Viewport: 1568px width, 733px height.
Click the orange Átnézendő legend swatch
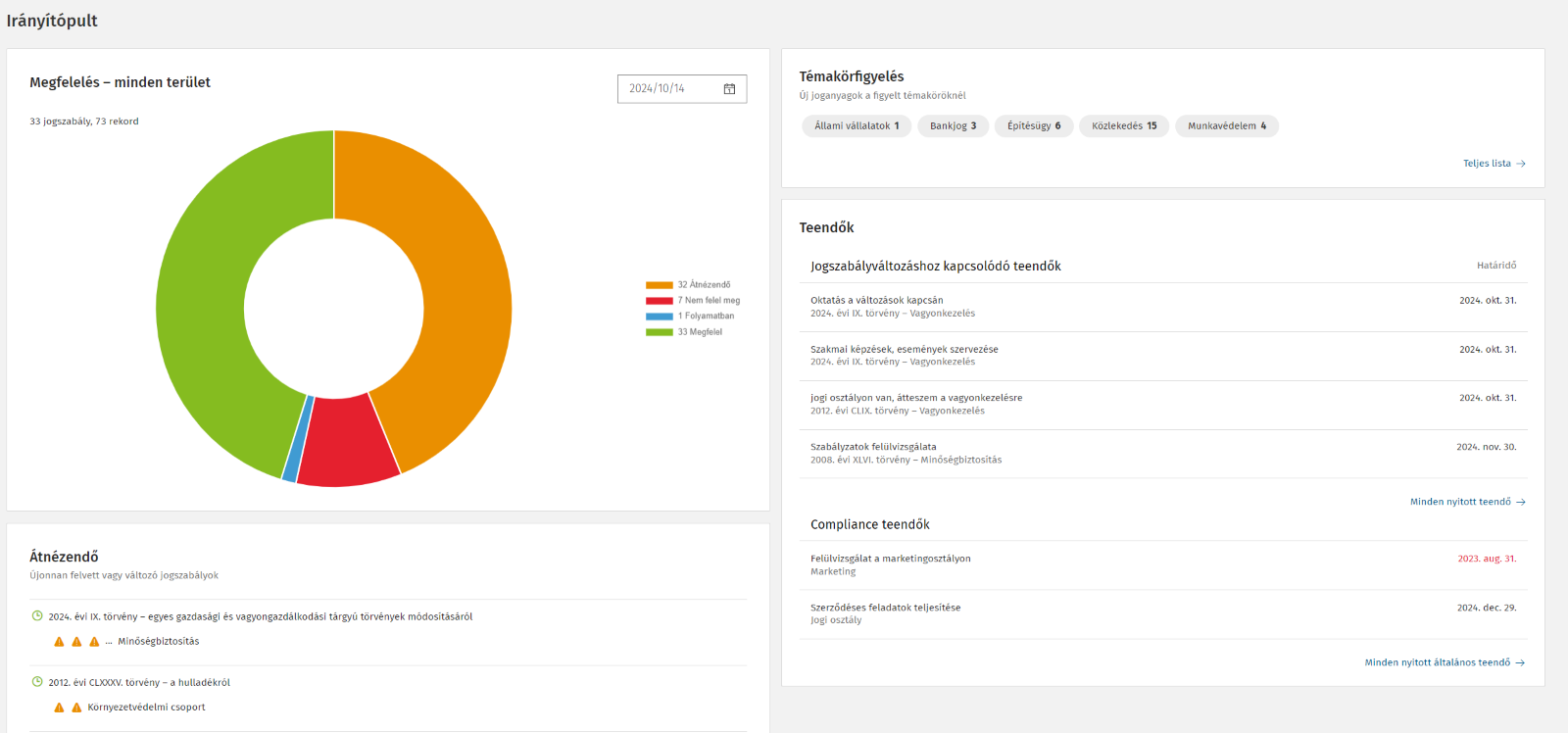tap(659, 285)
